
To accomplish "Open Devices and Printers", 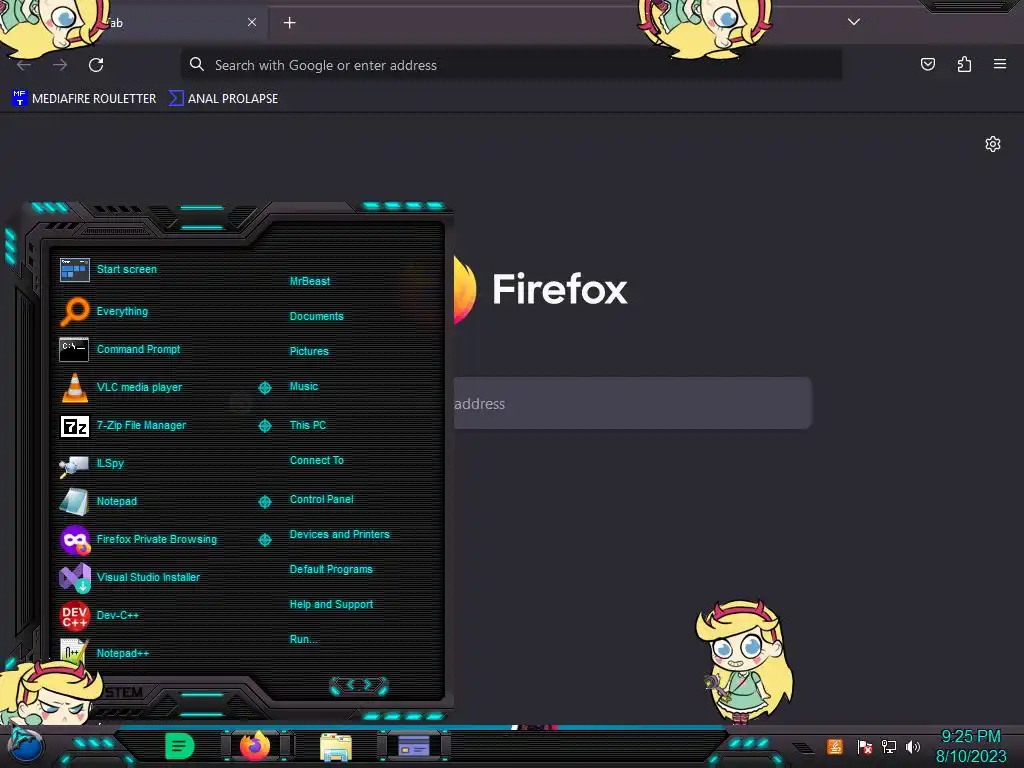I will [340, 534].
